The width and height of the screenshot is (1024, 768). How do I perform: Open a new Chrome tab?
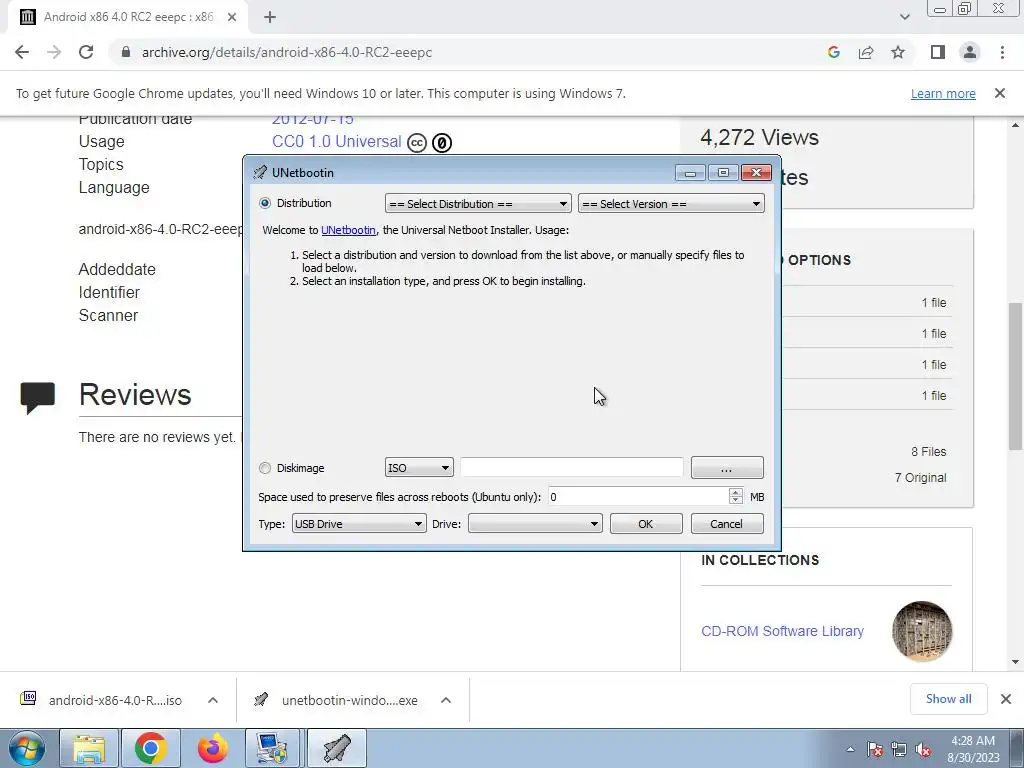pos(270,17)
